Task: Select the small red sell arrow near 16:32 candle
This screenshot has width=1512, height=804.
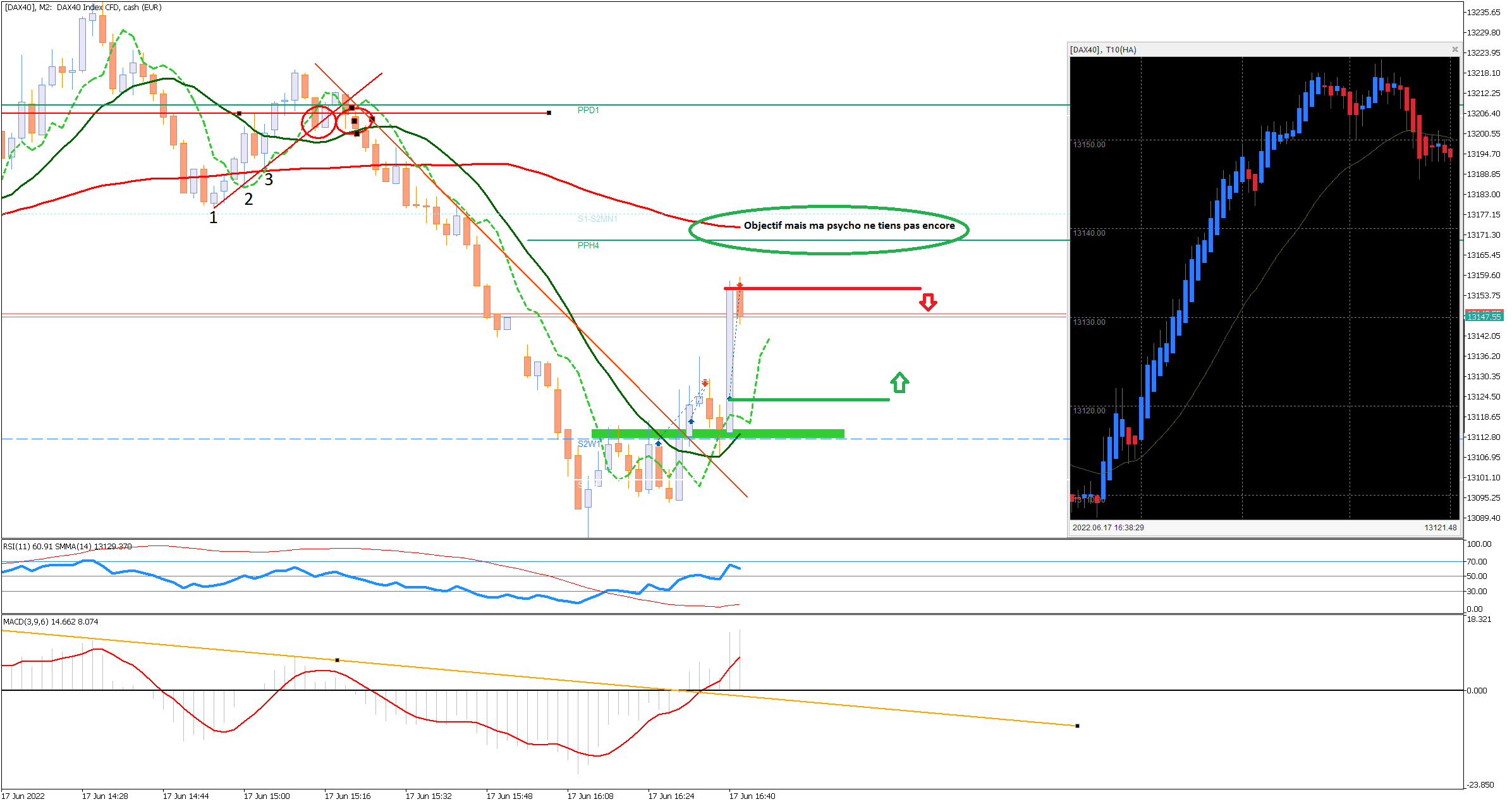Action: [705, 383]
